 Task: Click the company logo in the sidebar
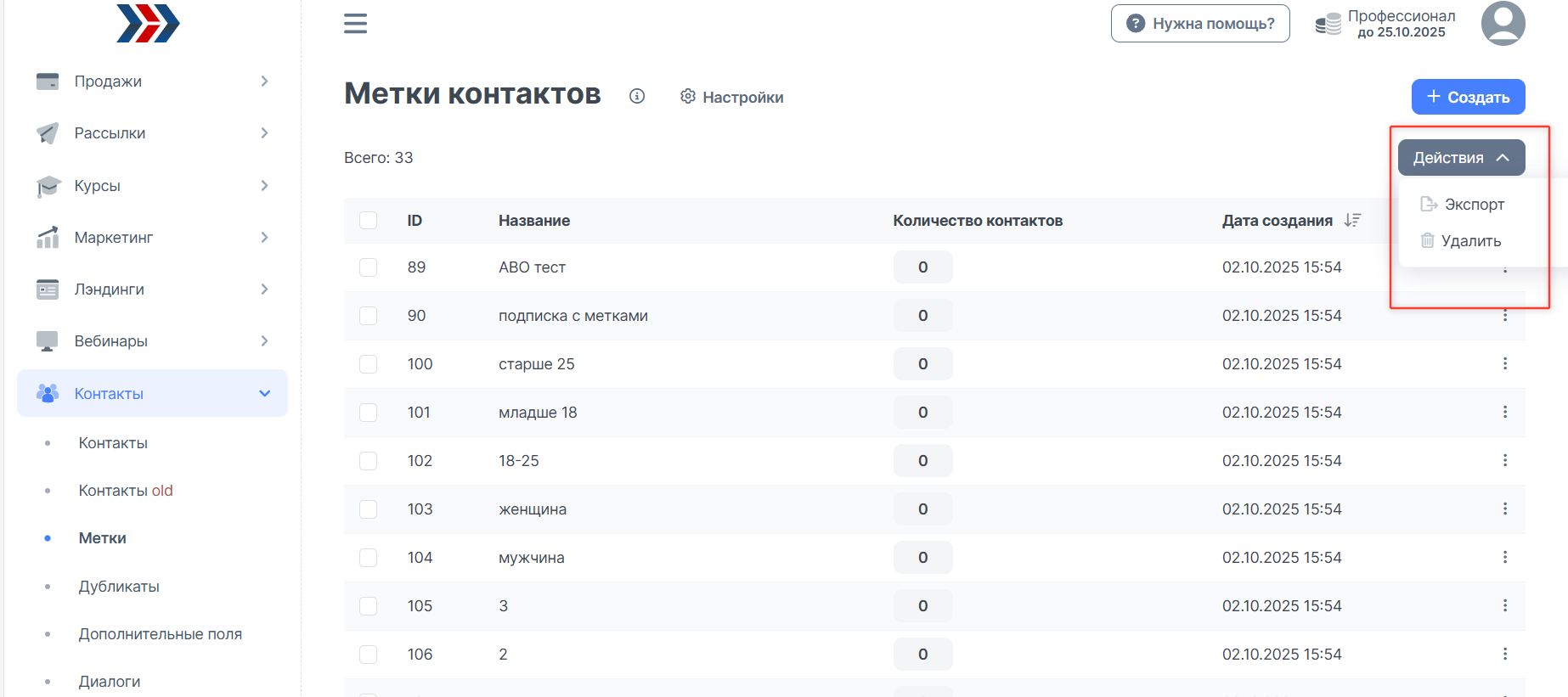(148, 24)
